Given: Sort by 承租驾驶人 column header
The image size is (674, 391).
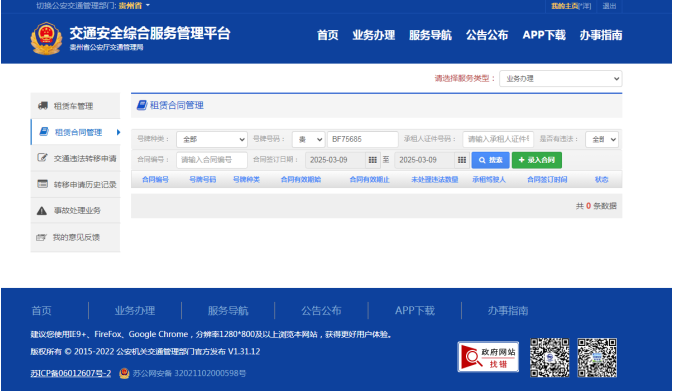Looking at the screenshot, I should (x=489, y=180).
